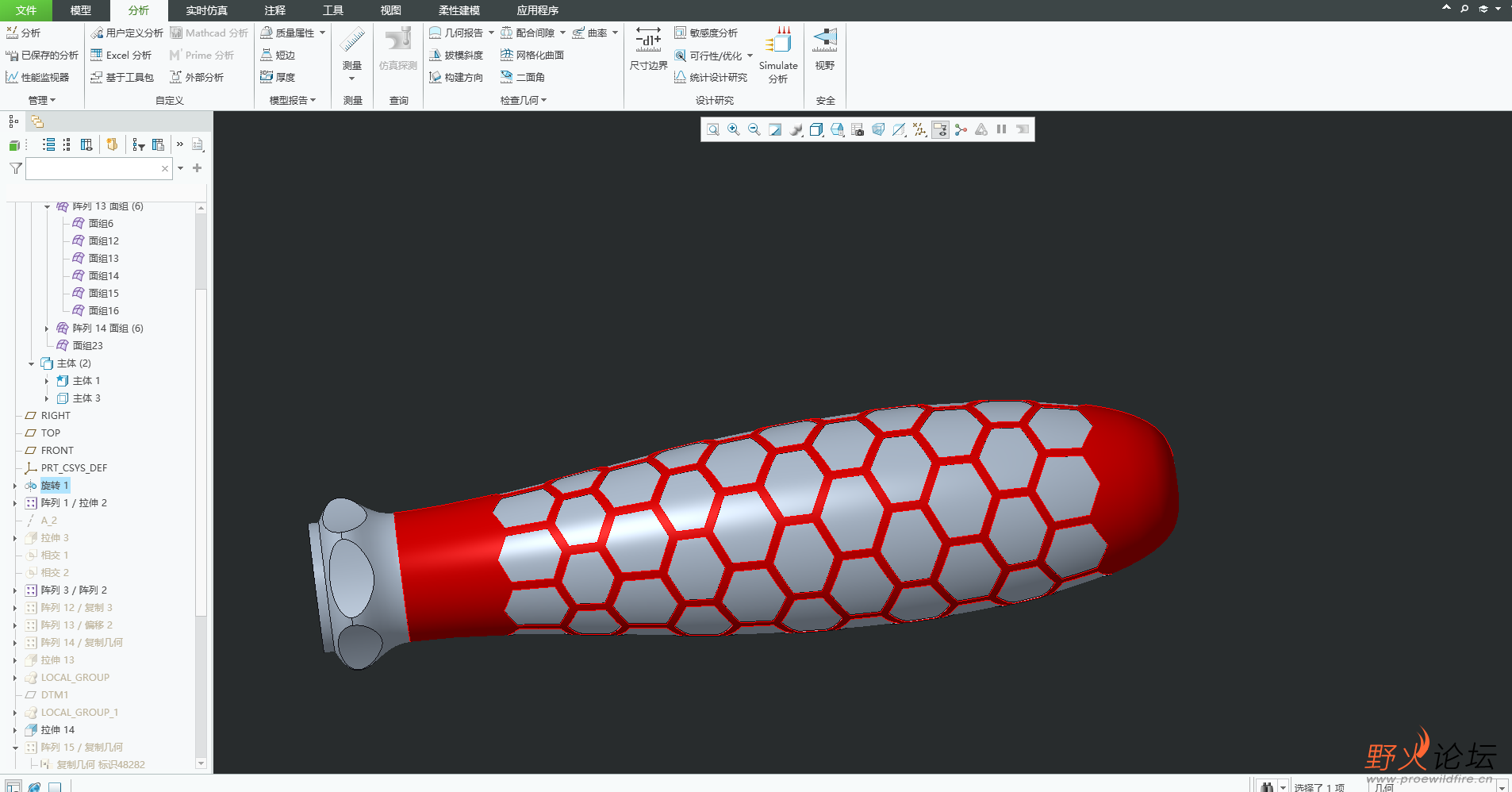Clear the tree search field with X

coord(165,168)
